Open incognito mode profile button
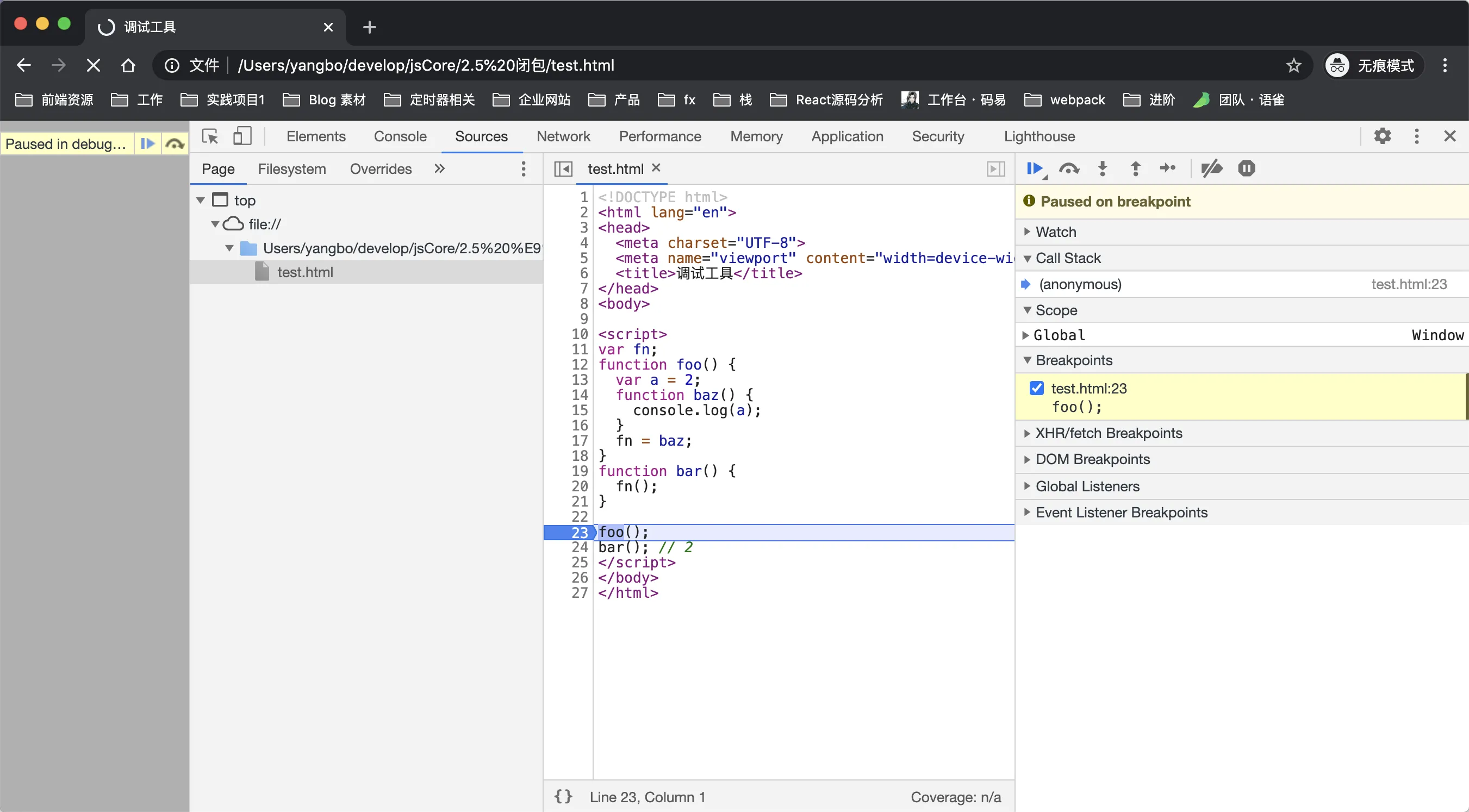 pyautogui.click(x=1373, y=66)
